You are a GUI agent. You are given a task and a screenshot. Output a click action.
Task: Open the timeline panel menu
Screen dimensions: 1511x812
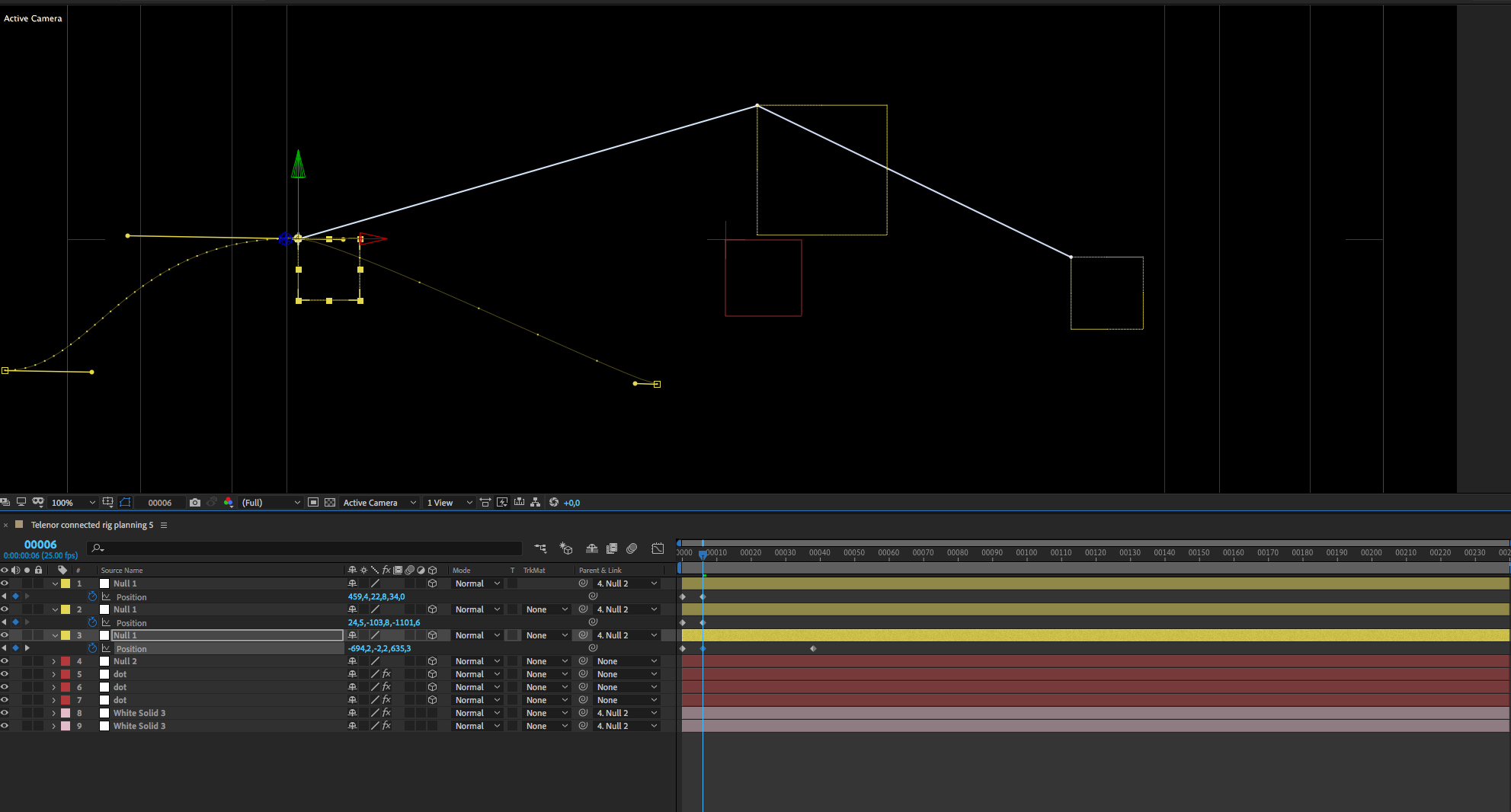pyautogui.click(x=164, y=525)
